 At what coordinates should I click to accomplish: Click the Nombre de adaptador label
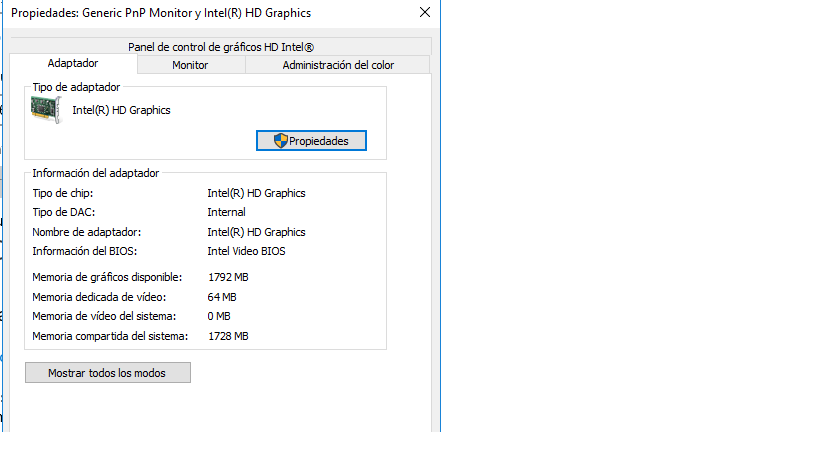(x=87, y=232)
